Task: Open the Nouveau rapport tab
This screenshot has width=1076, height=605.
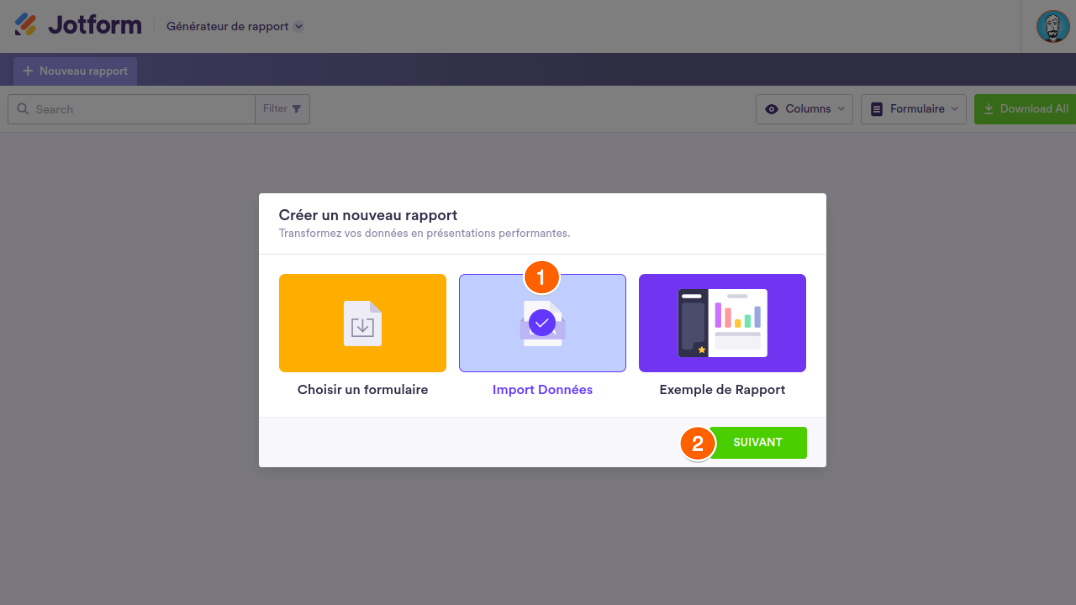Action: (75, 71)
